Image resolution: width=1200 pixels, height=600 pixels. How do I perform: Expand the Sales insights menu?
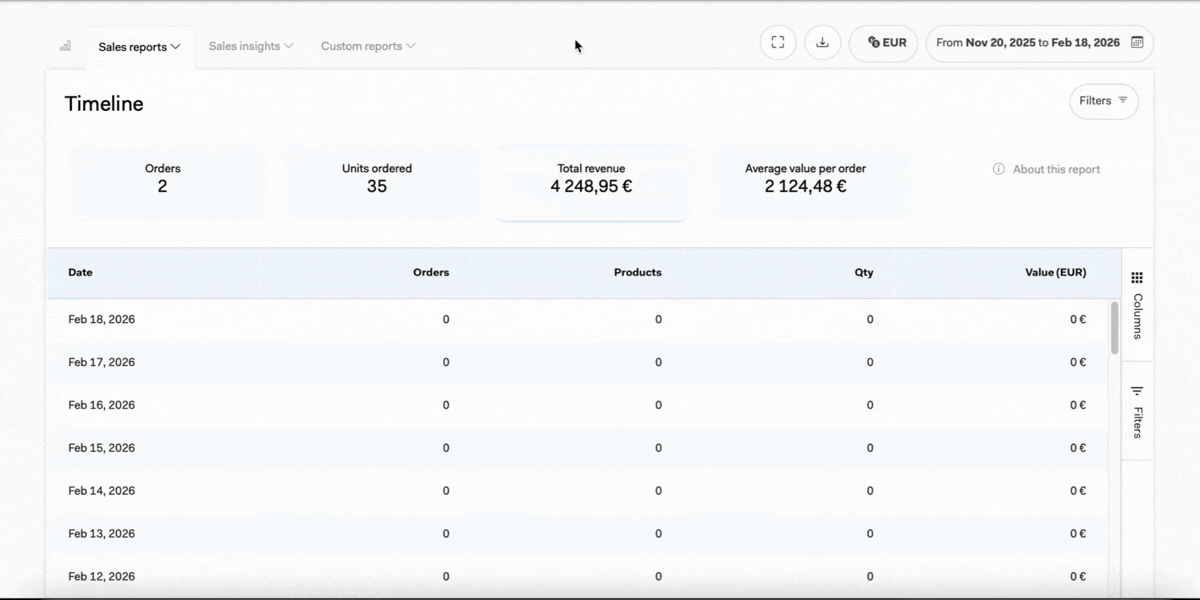tap(250, 46)
